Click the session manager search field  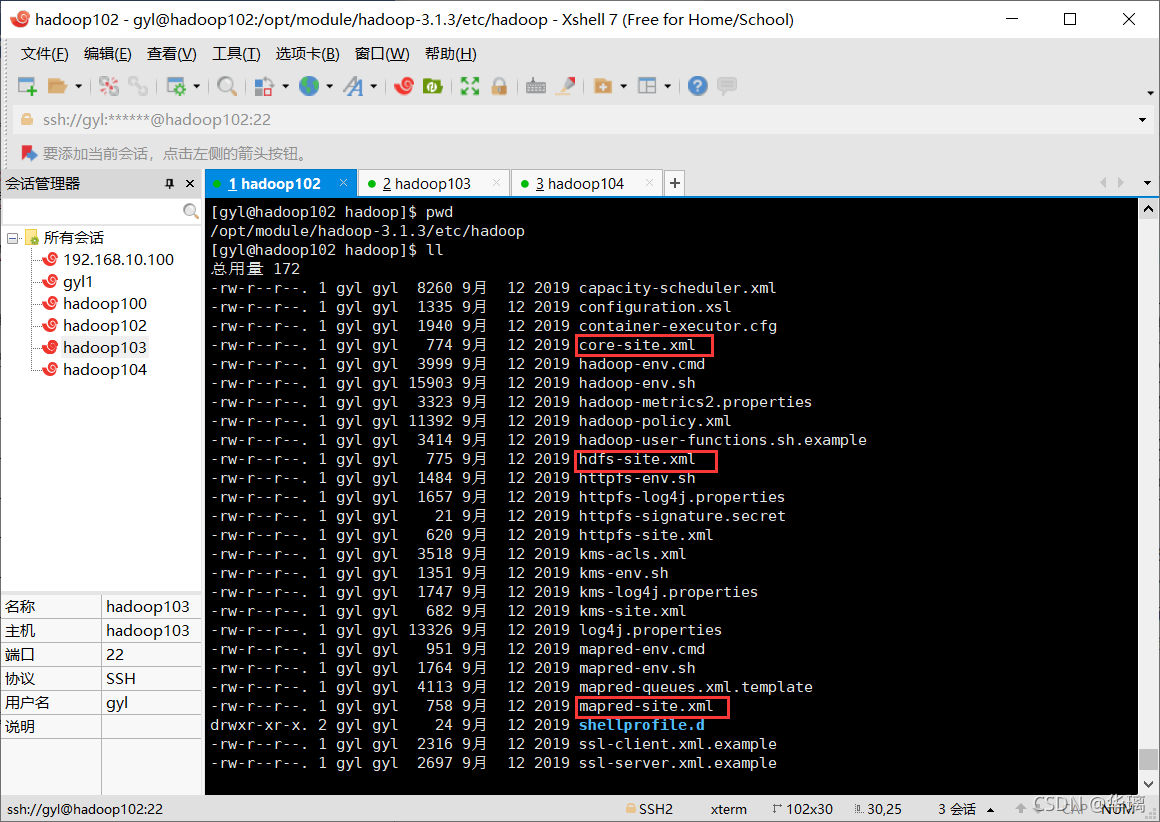[93, 212]
